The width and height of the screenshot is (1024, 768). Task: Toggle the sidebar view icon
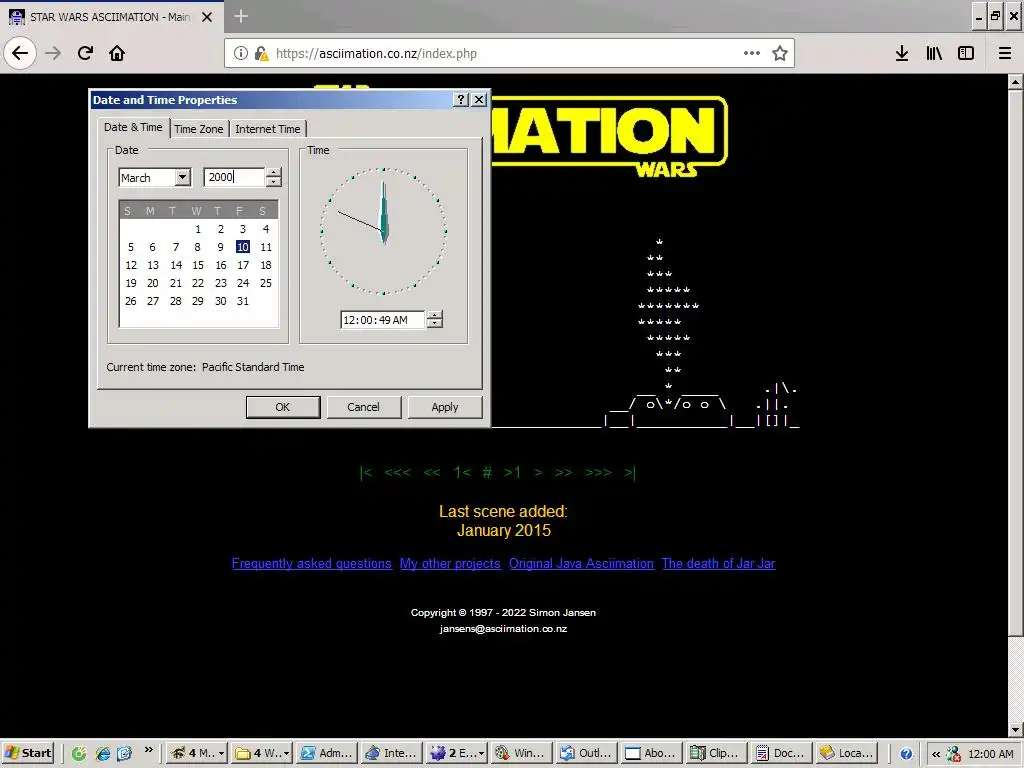click(x=966, y=53)
